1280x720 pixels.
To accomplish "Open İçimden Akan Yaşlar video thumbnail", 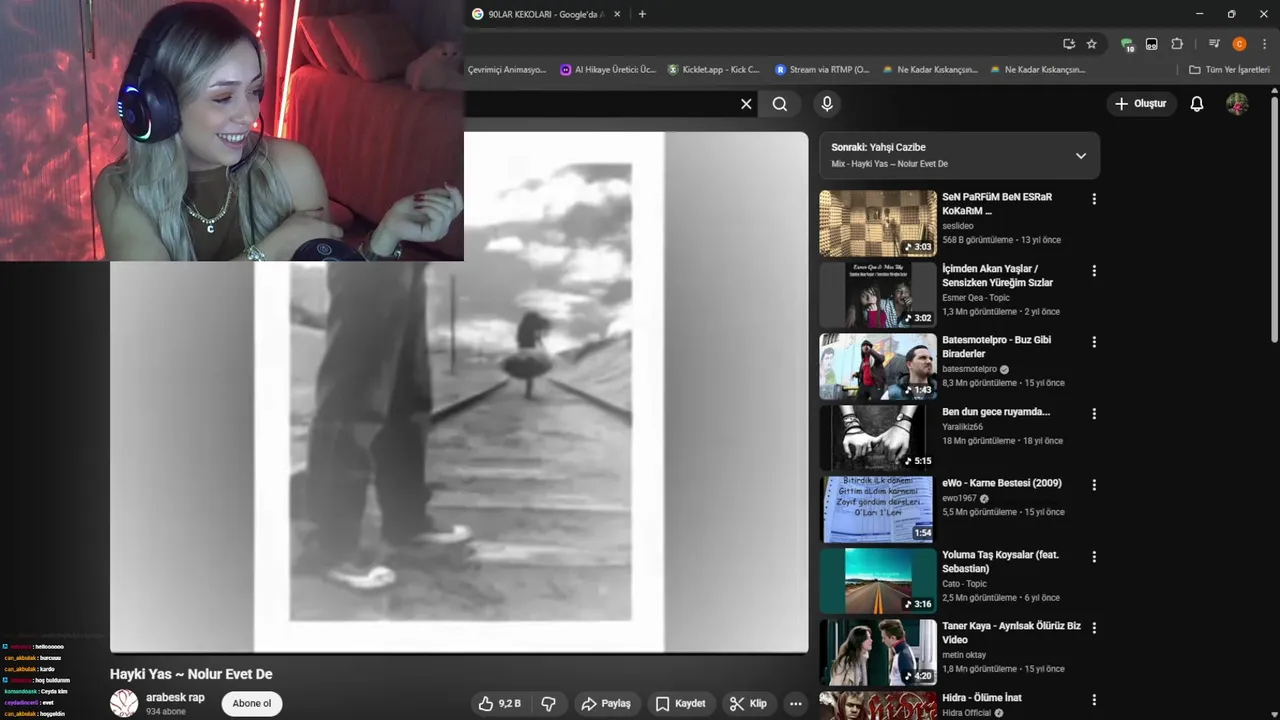I will tap(878, 295).
